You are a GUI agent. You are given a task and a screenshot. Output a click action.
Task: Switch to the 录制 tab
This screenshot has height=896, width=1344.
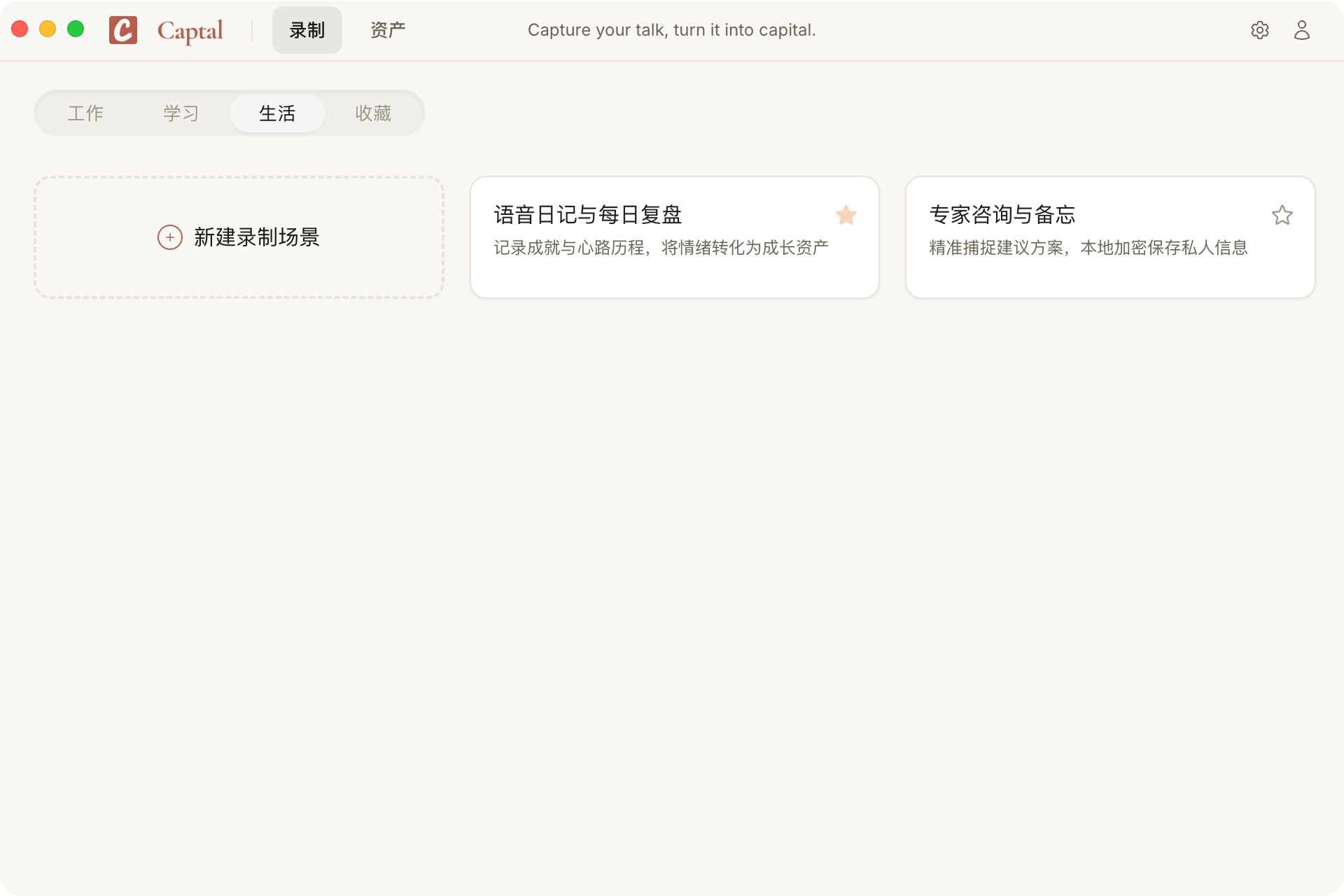click(307, 29)
